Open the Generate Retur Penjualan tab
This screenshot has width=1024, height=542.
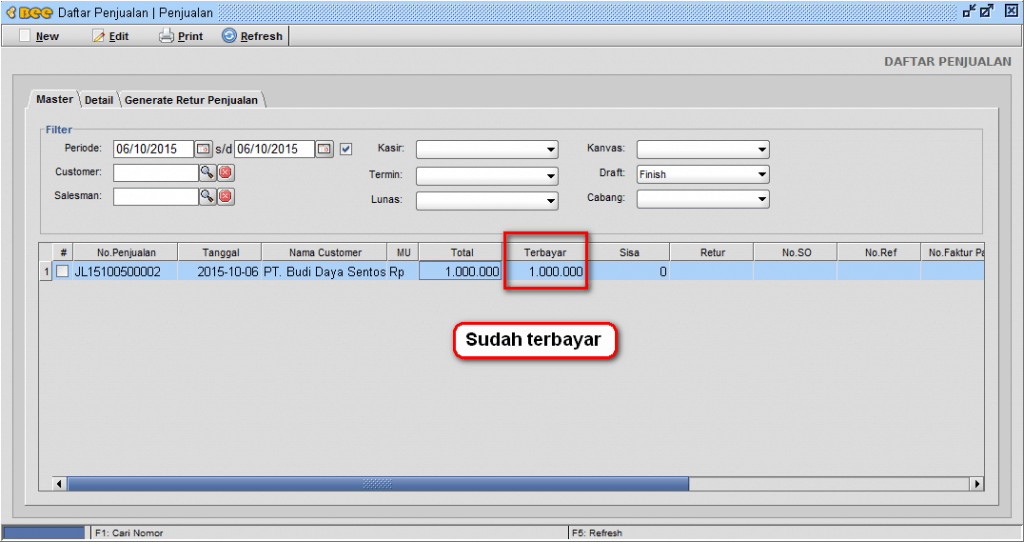[x=191, y=100]
